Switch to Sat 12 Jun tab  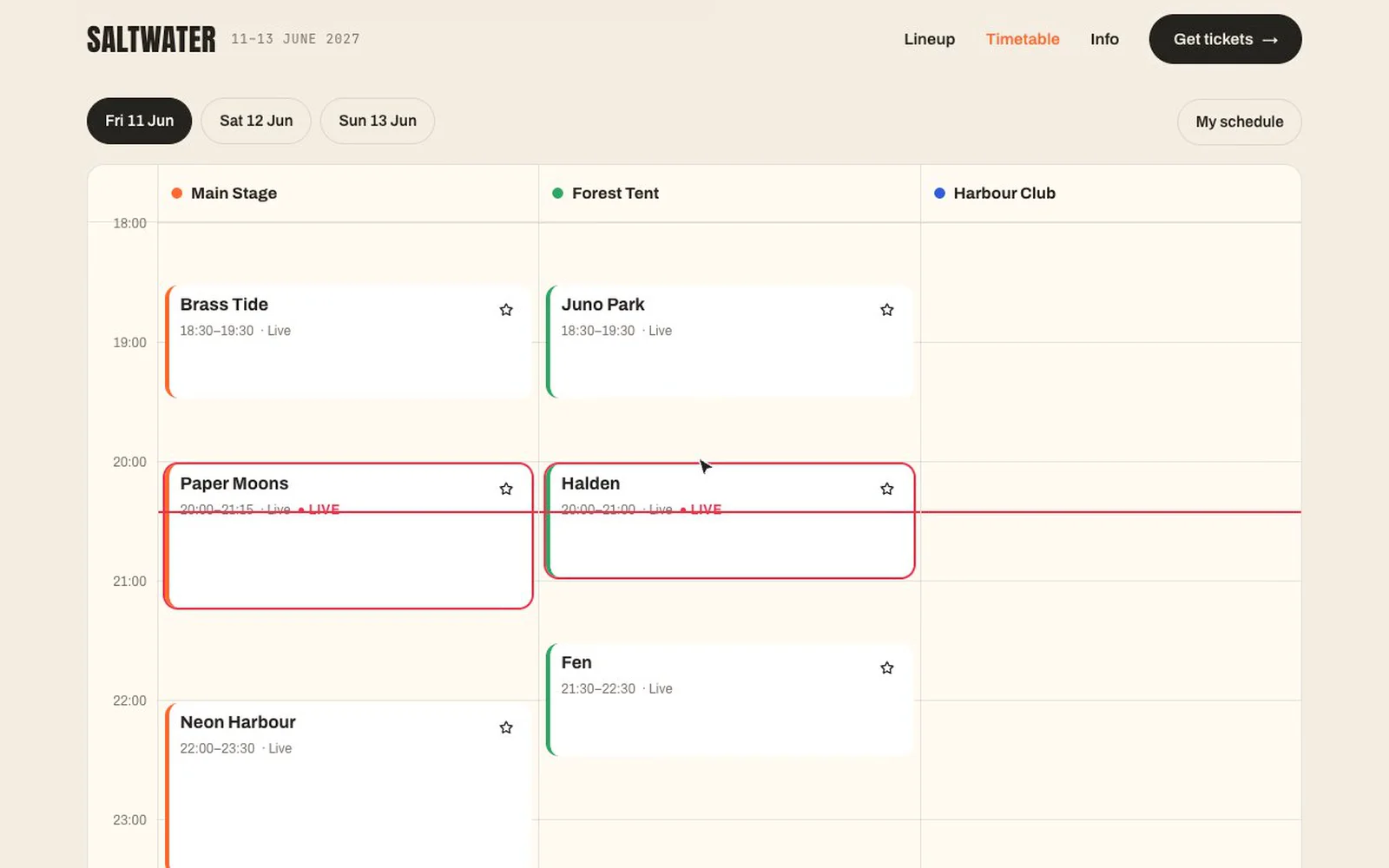256,121
